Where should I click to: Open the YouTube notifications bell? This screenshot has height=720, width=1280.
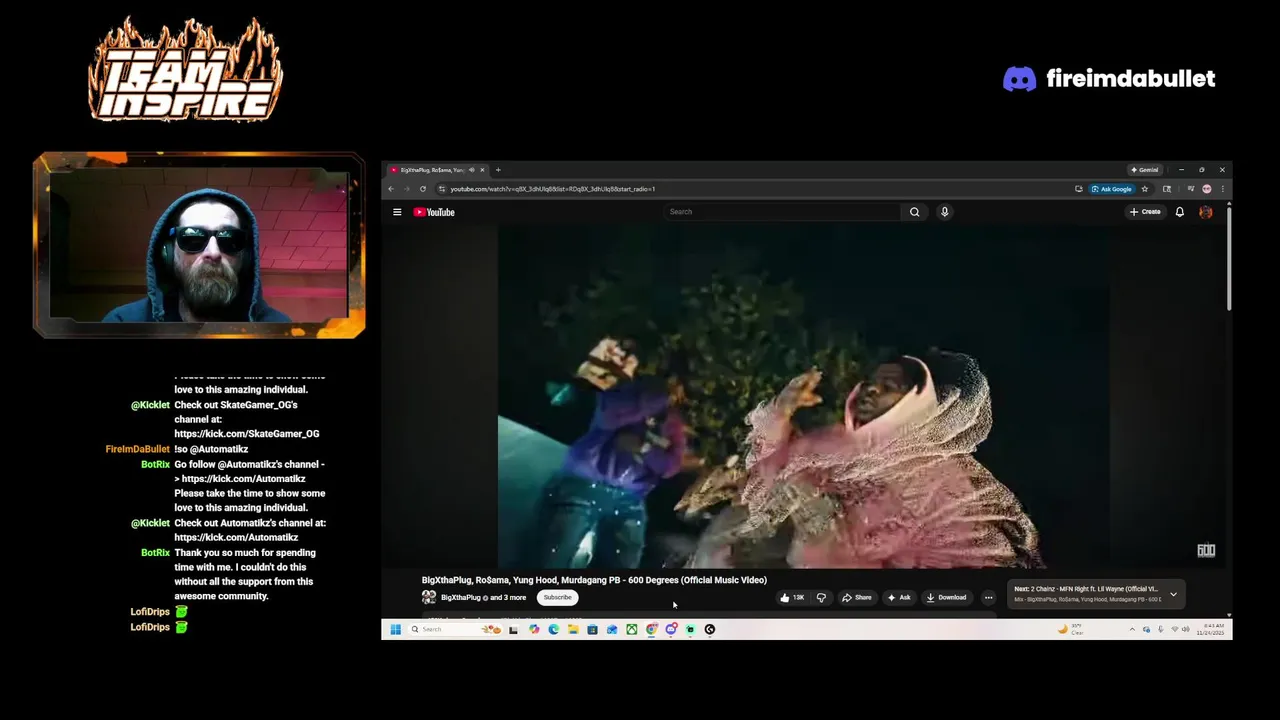(1180, 212)
